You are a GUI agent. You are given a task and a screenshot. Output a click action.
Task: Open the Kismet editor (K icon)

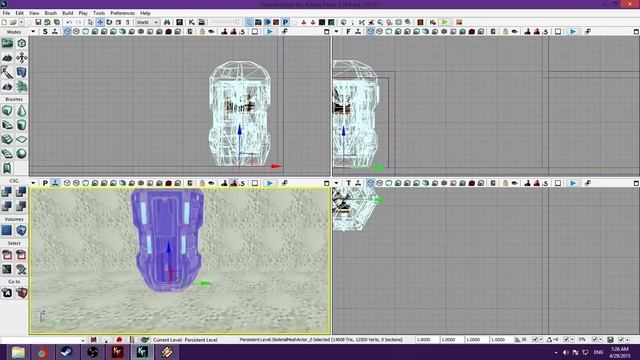[x=191, y=22]
